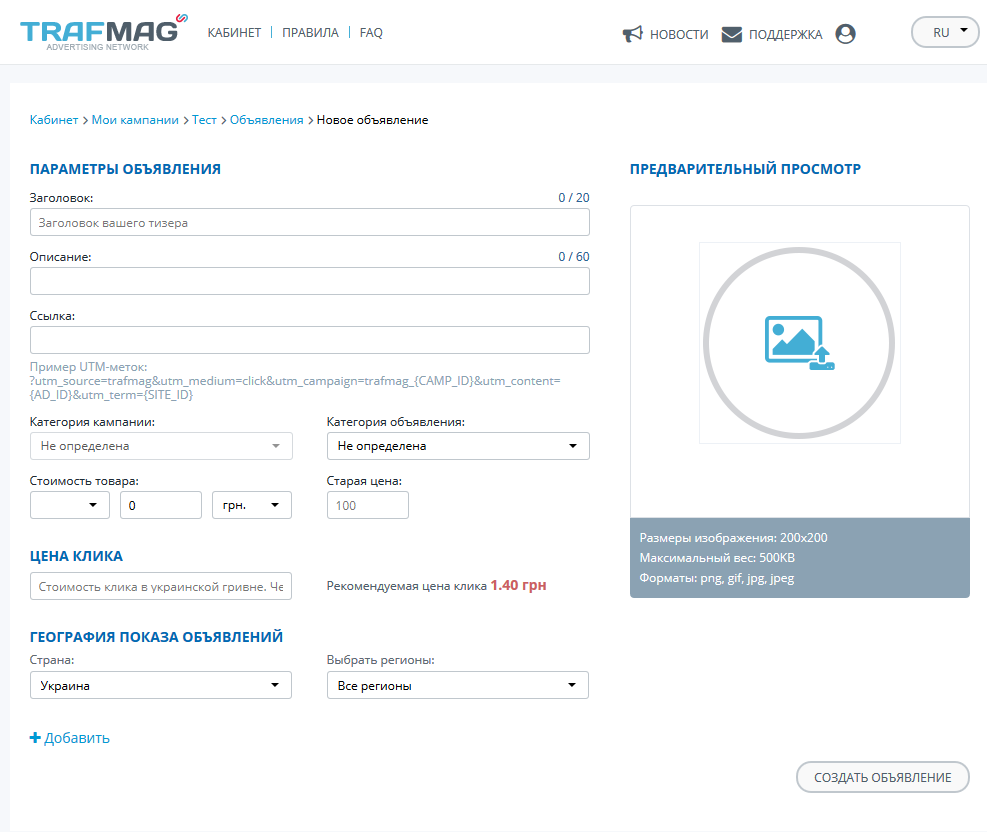987x832 pixels.
Task: Open the Кабинет menu item
Action: (234, 33)
